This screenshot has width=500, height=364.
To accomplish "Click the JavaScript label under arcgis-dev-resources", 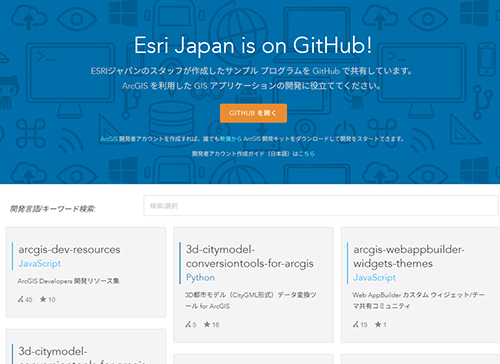I will pos(40,264).
